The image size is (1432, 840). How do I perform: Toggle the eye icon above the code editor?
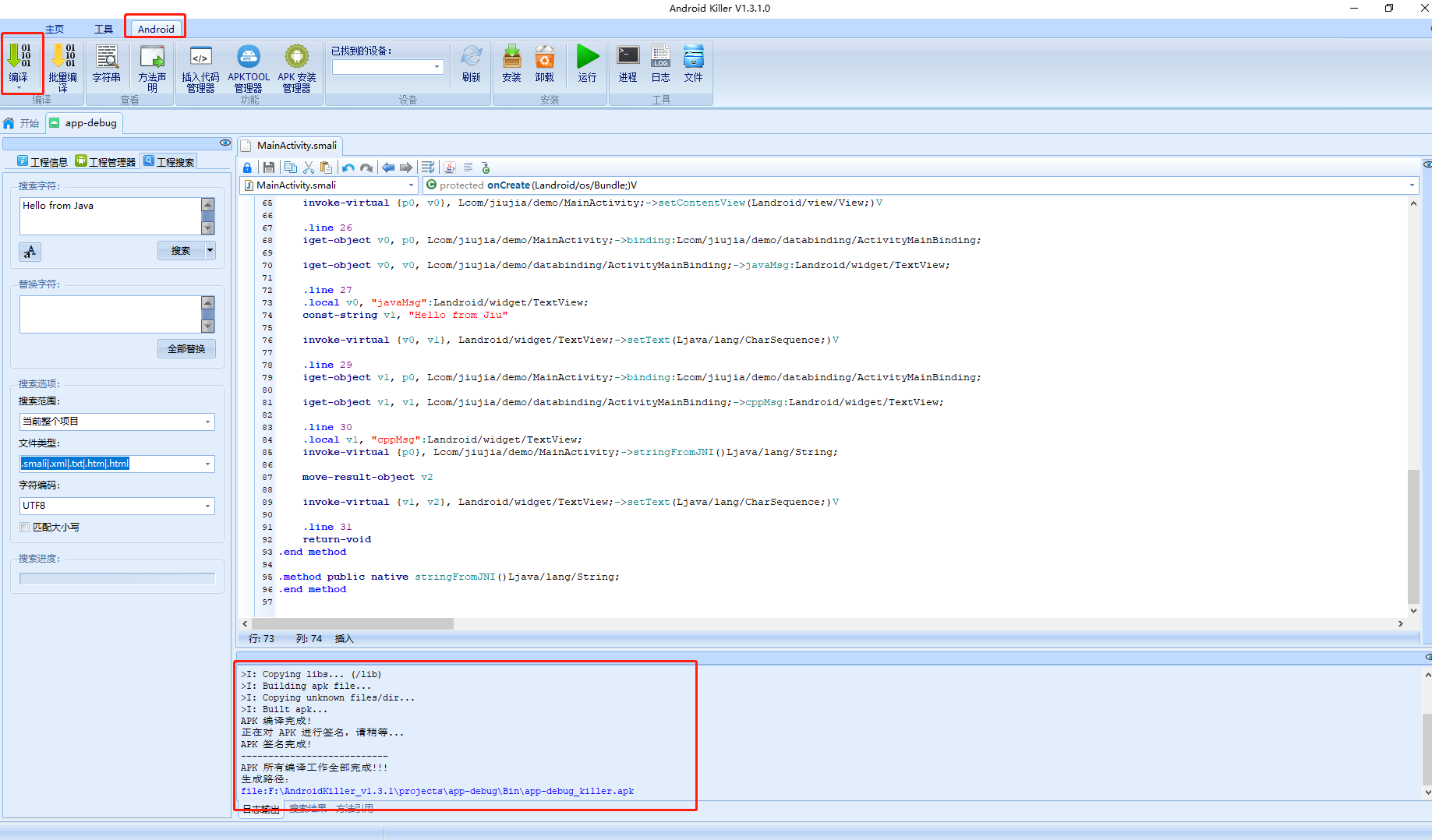click(1427, 164)
